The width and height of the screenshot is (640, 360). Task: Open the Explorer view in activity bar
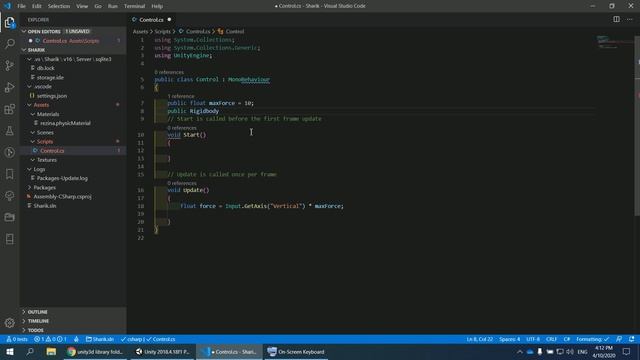9,22
